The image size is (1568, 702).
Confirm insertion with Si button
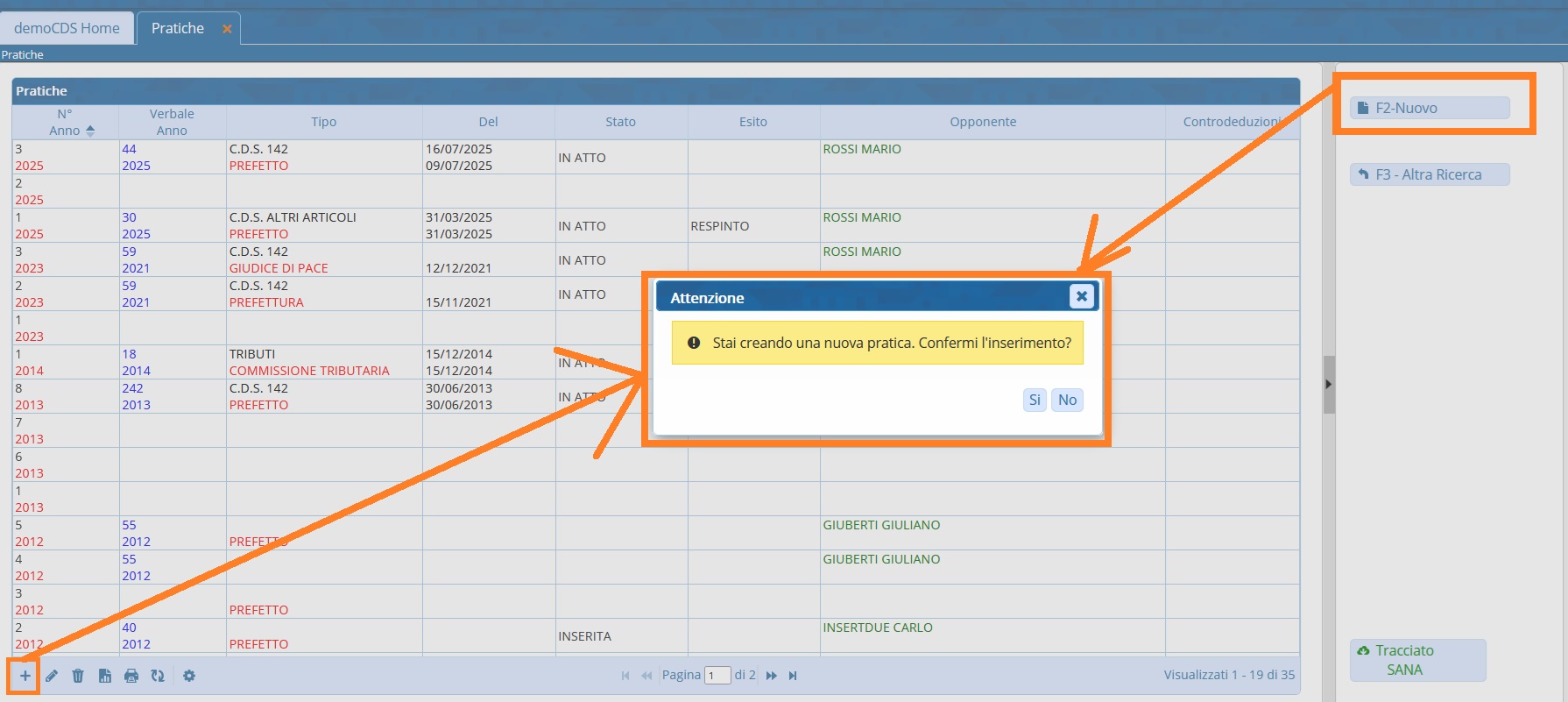[1035, 400]
